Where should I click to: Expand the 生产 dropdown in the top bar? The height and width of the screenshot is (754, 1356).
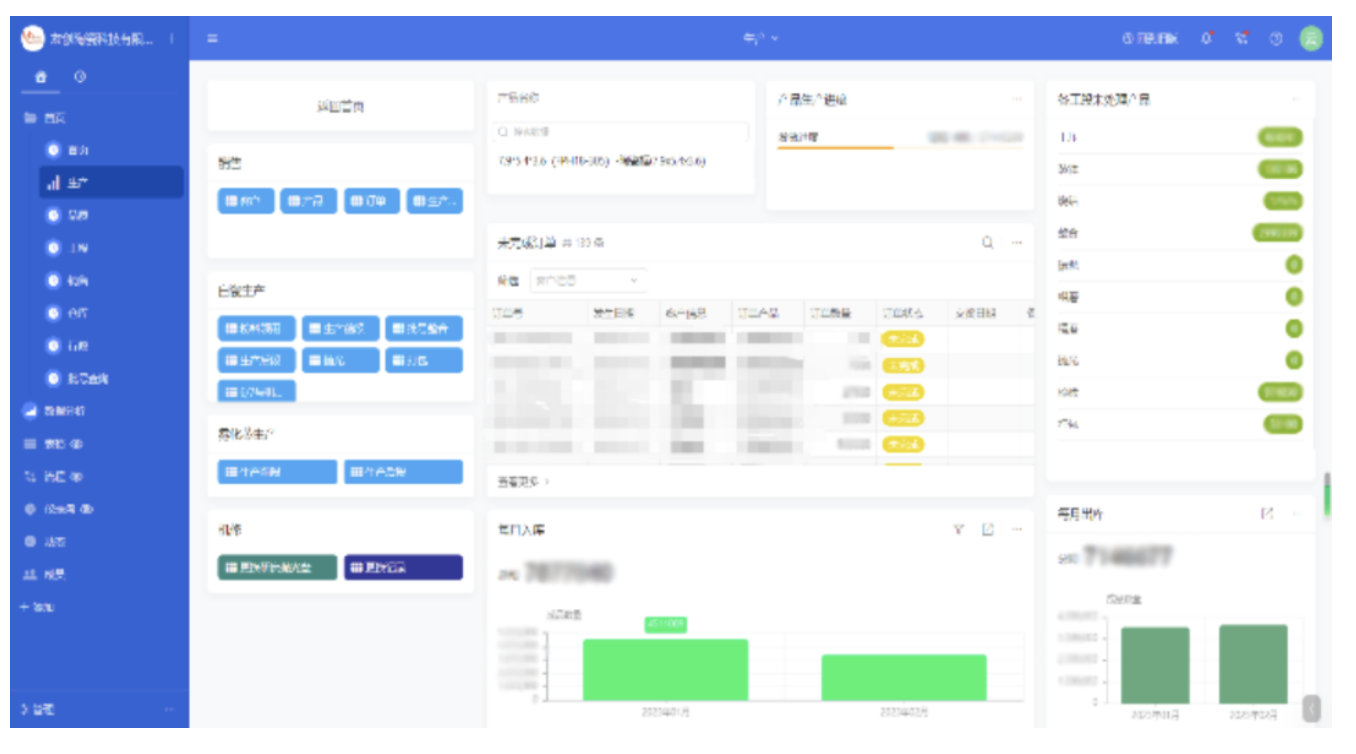760,38
